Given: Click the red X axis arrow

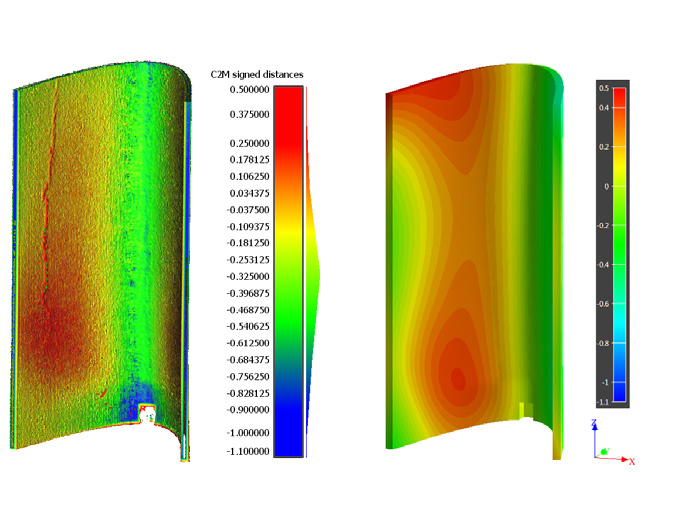Looking at the screenshot, I should tap(626, 459).
